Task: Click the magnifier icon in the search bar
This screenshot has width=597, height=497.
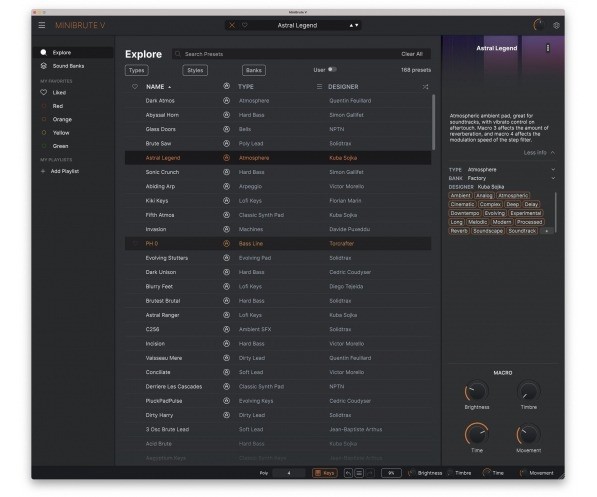Action: click(x=178, y=54)
